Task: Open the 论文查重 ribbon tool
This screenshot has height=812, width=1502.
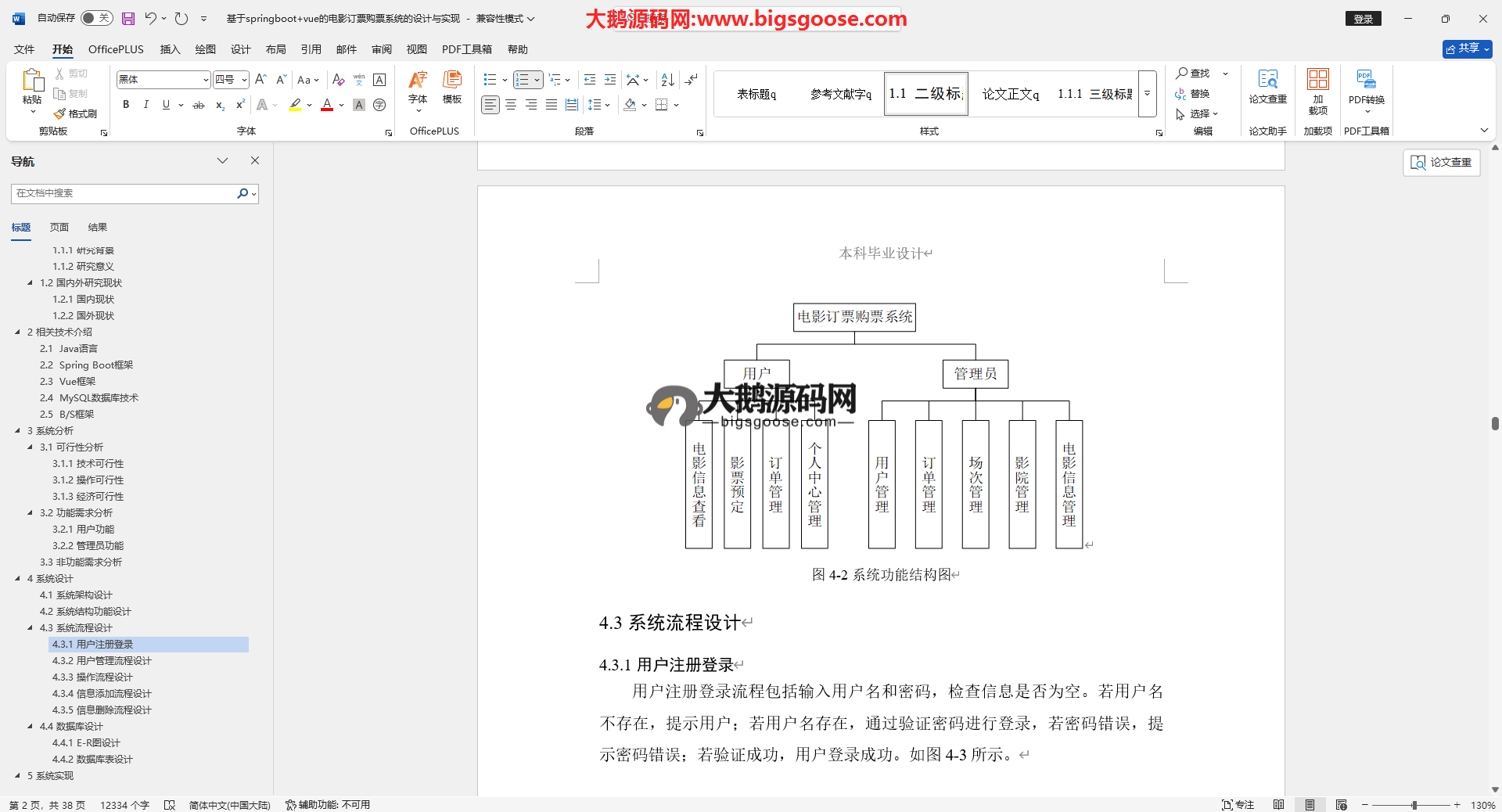Action: click(1267, 88)
